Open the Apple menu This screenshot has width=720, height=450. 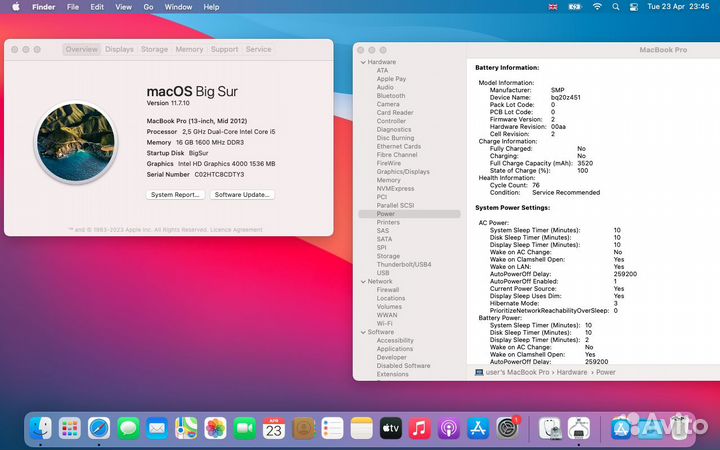16,7
